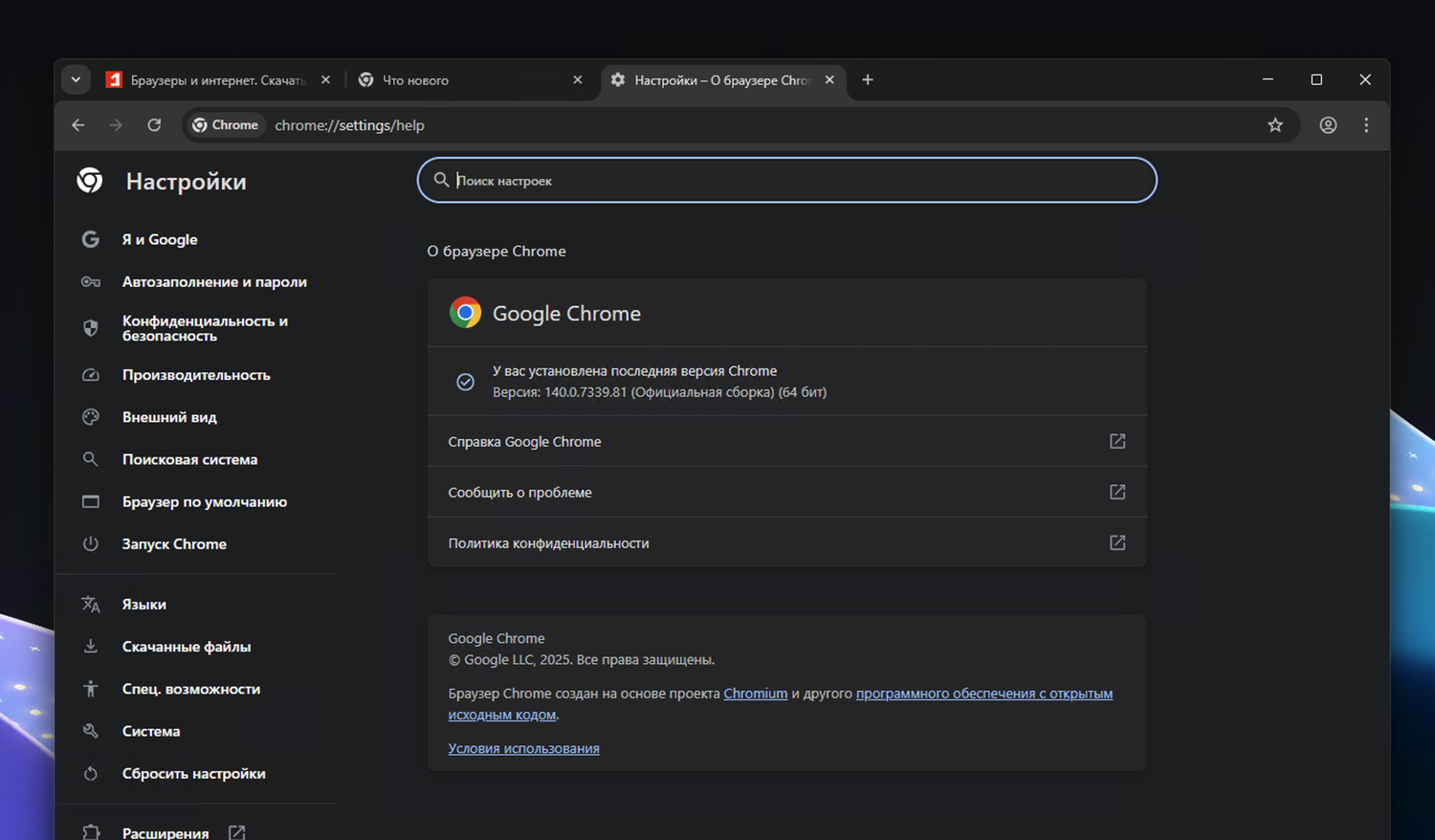Bookmark this page with the star icon
This screenshot has width=1435, height=840.
click(x=1275, y=125)
